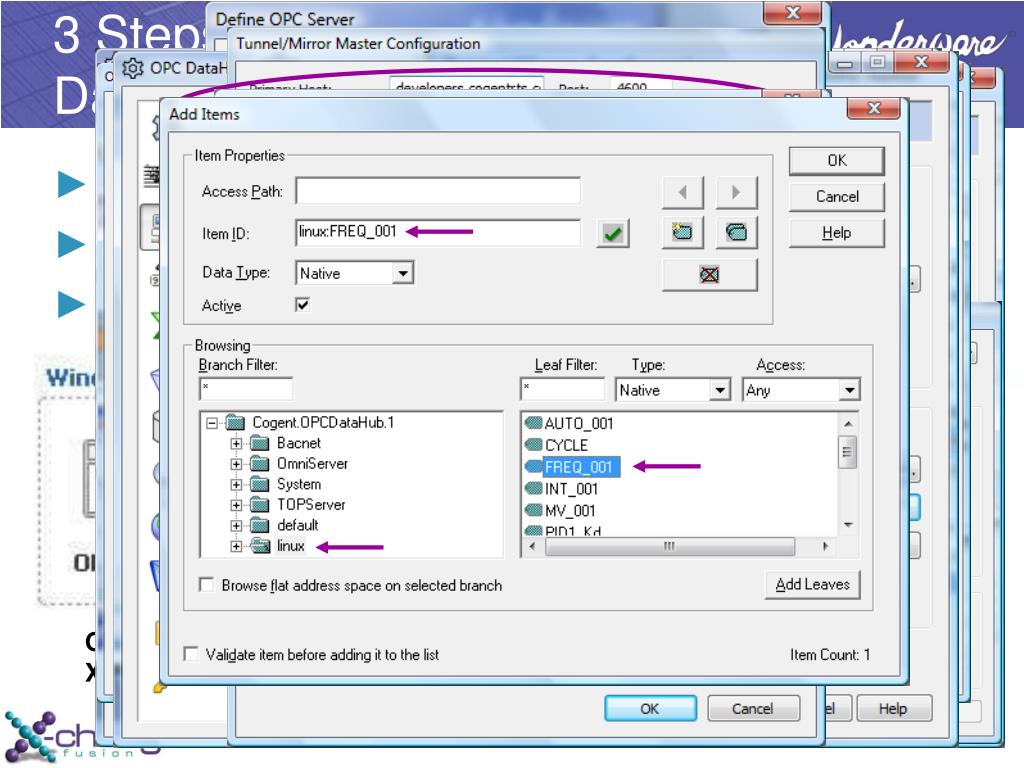Image resolution: width=1024 pixels, height=768 pixels.
Task: Click the new item tag icon button
Action: [x=736, y=232]
